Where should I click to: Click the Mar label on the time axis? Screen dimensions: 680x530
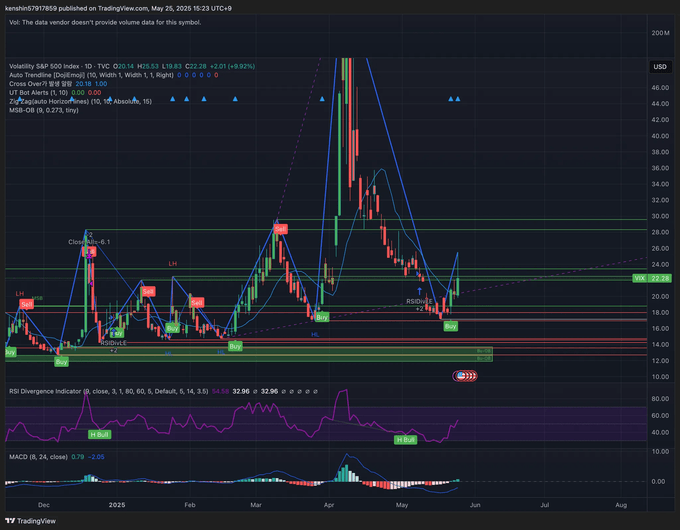tap(256, 505)
